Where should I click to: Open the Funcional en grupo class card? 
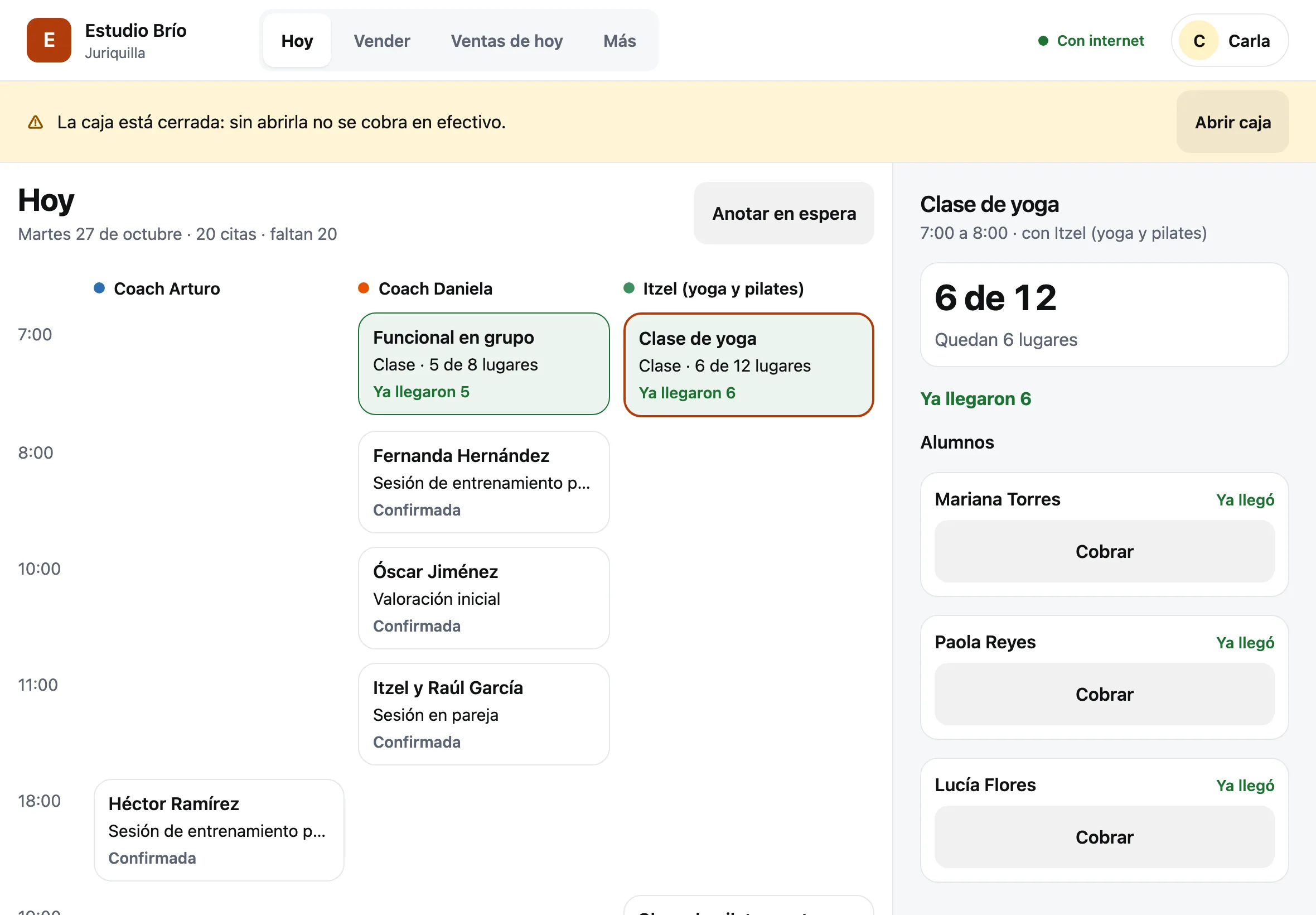(x=483, y=364)
